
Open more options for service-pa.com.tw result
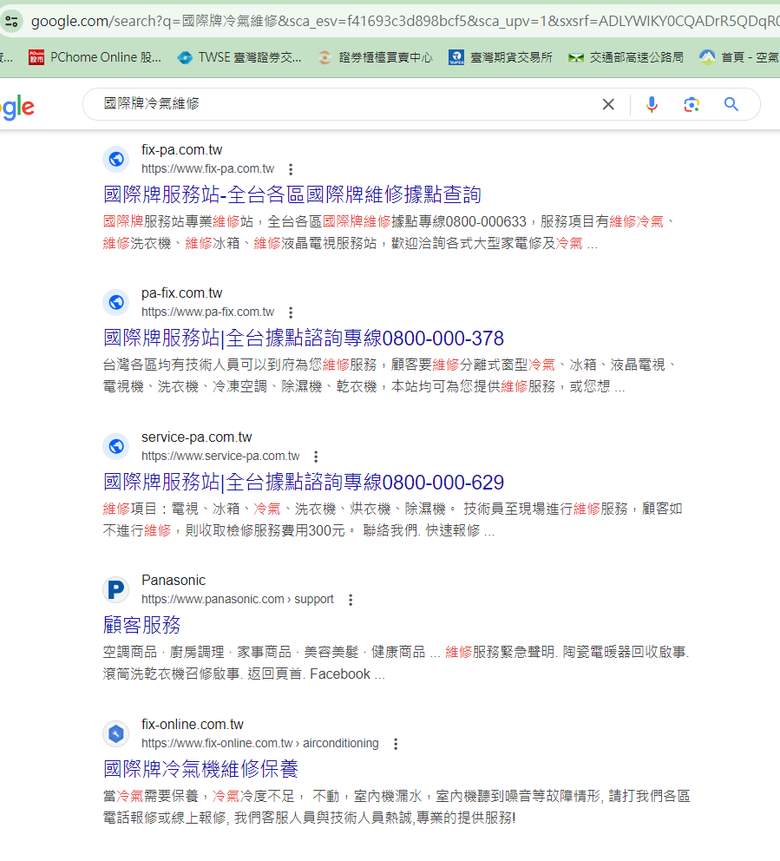click(x=316, y=456)
